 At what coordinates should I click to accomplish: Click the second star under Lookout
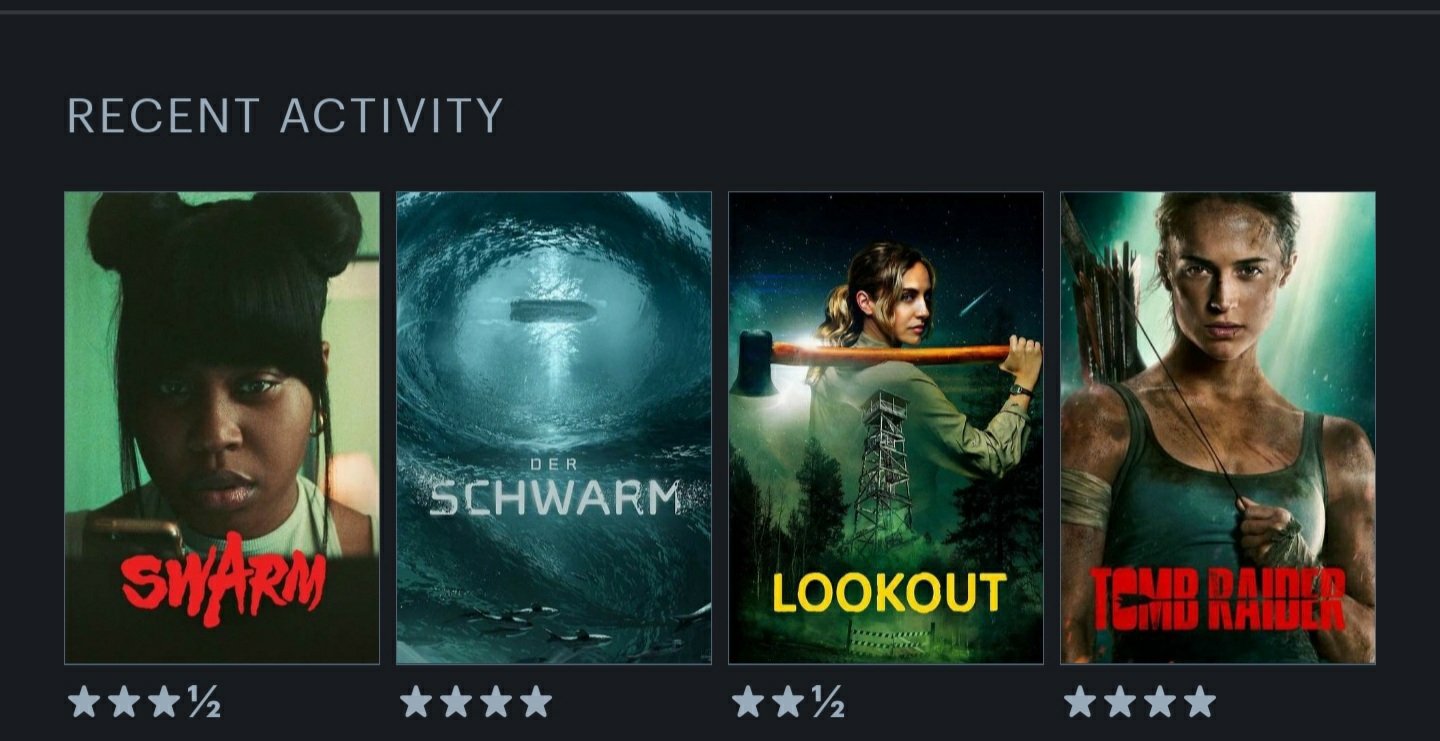(x=787, y=702)
